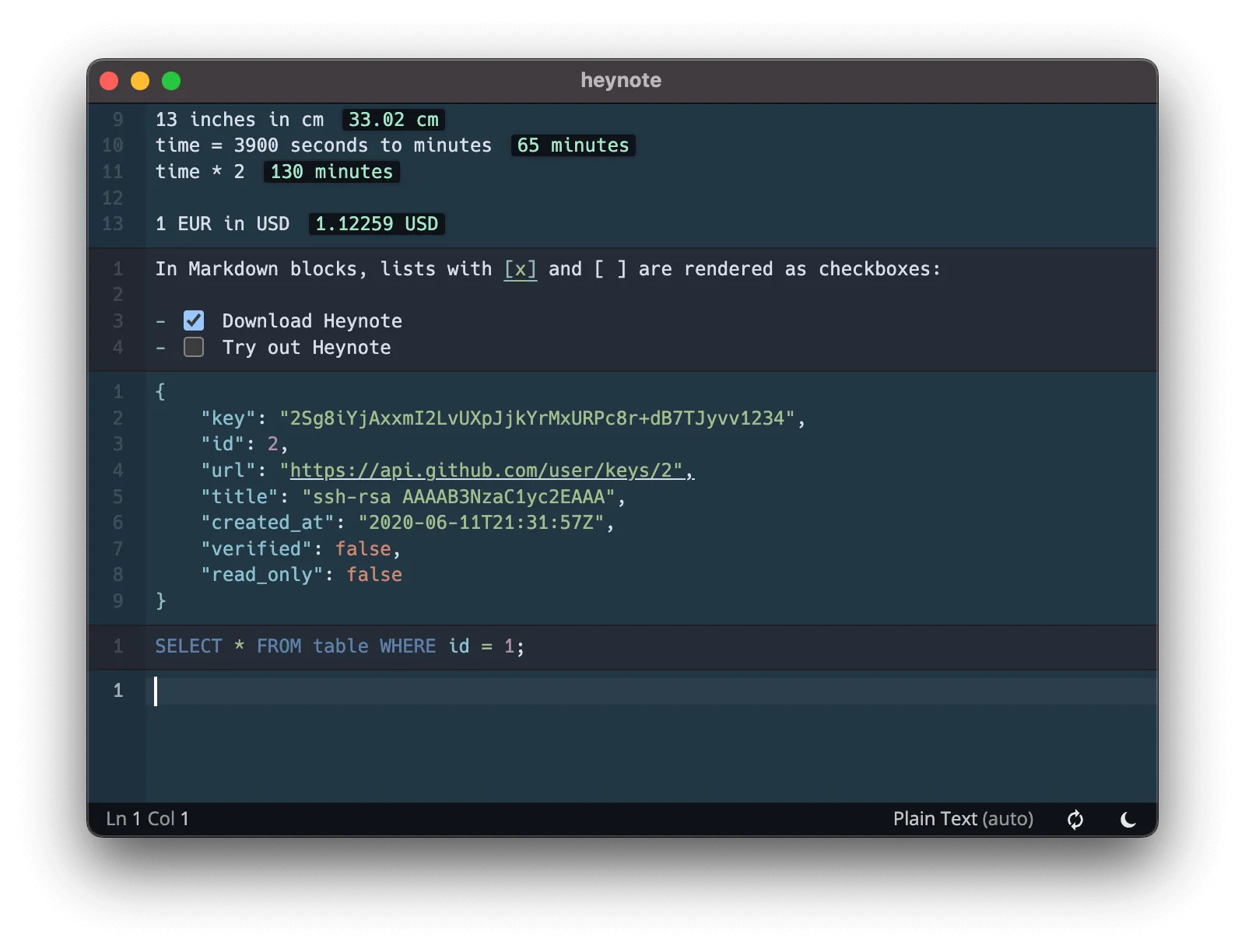The height and width of the screenshot is (952, 1245).
Task: Copy the 65 minutes calculation result
Action: pos(573,145)
